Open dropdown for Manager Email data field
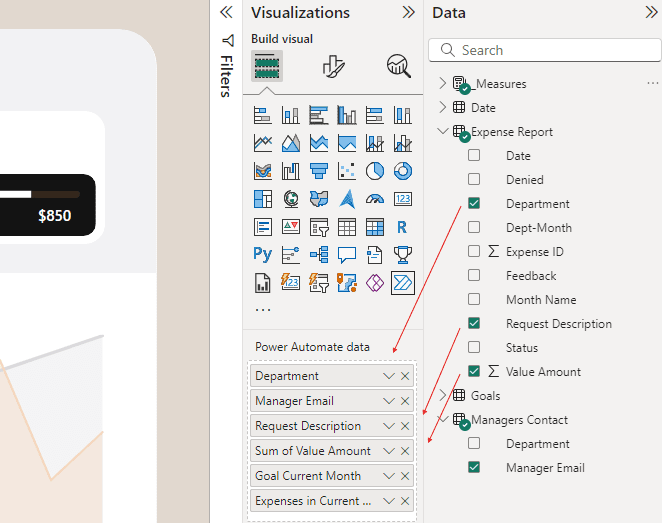Screen dimensions: 662x523 [388, 401]
